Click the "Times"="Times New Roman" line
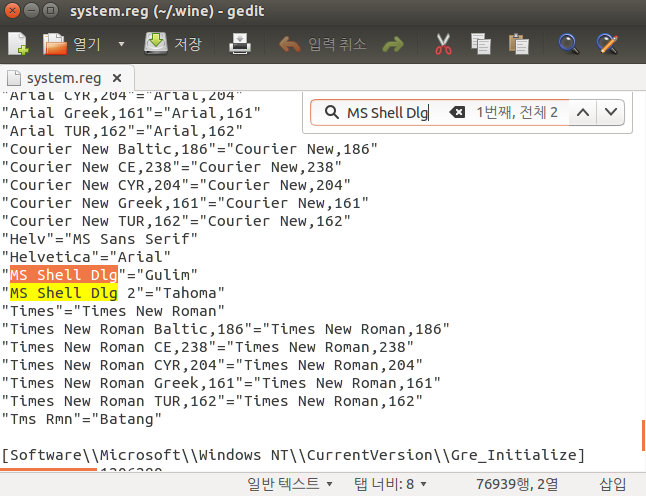 point(113,311)
